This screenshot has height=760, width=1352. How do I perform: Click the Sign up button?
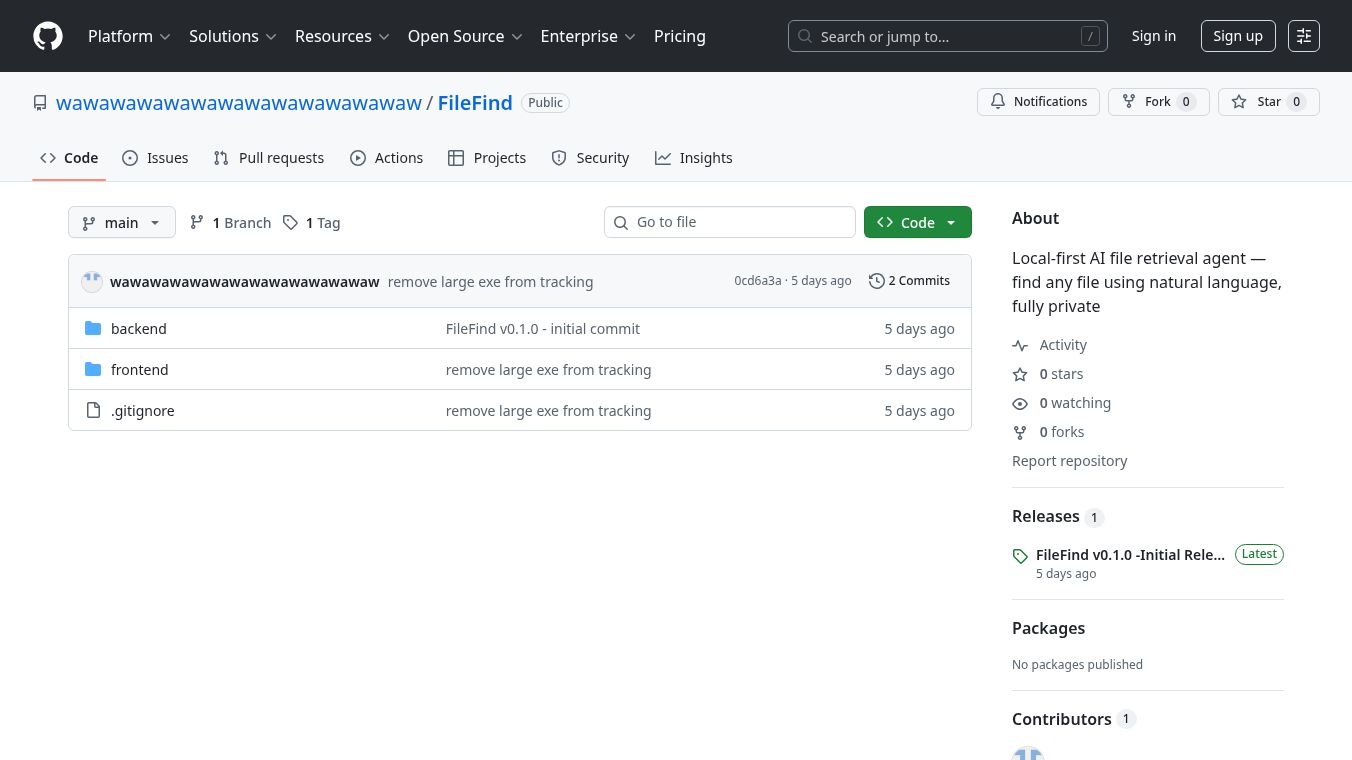point(1238,36)
